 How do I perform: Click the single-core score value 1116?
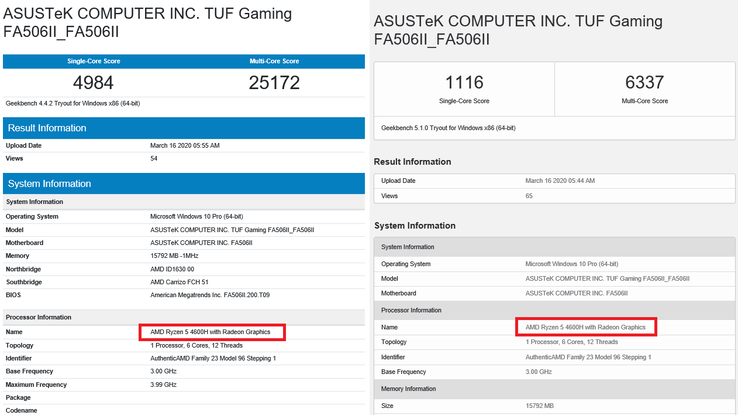pyautogui.click(x=464, y=82)
